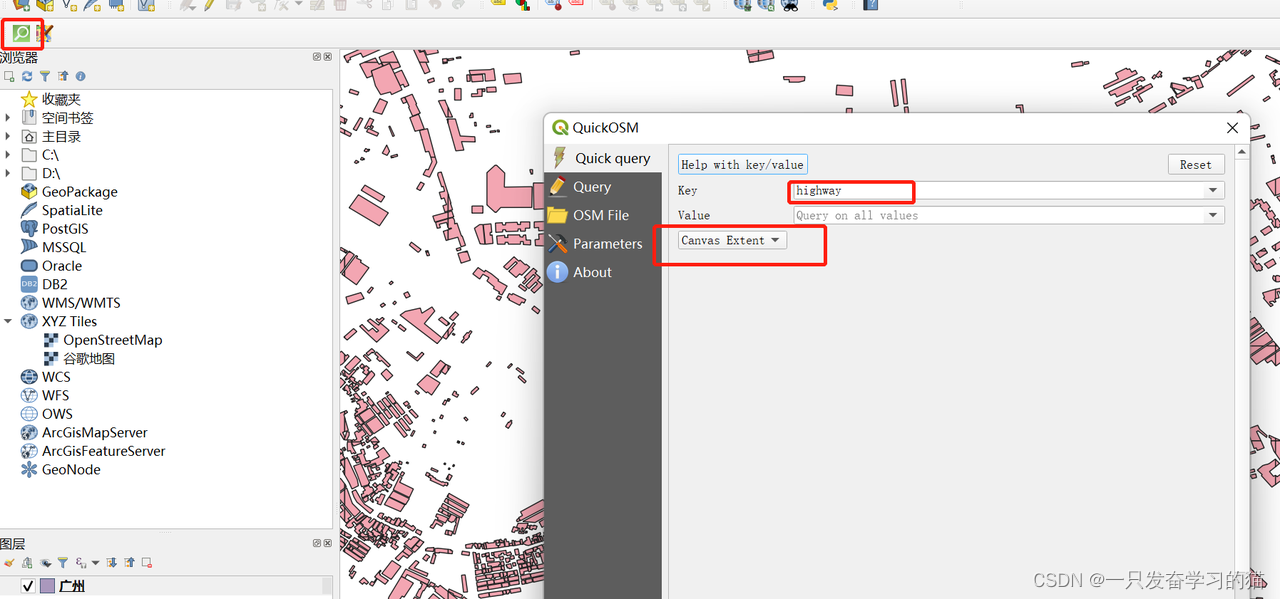Select ArcGisMapServer in the browser tree
The width and height of the screenshot is (1280, 599).
point(95,432)
